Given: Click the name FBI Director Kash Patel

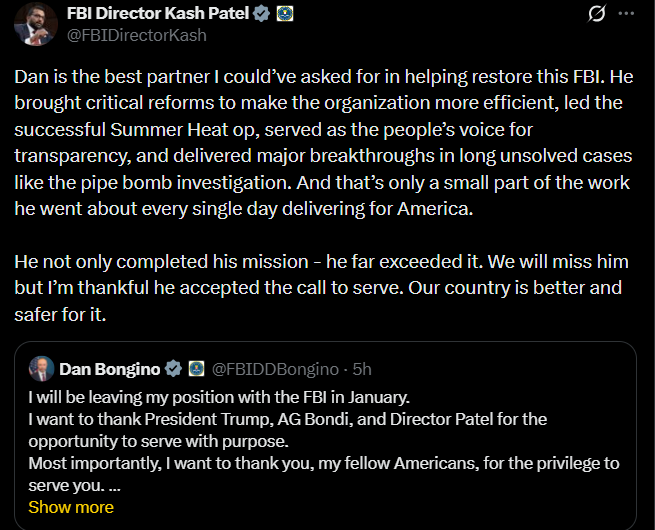Looking at the screenshot, I should point(158,15).
